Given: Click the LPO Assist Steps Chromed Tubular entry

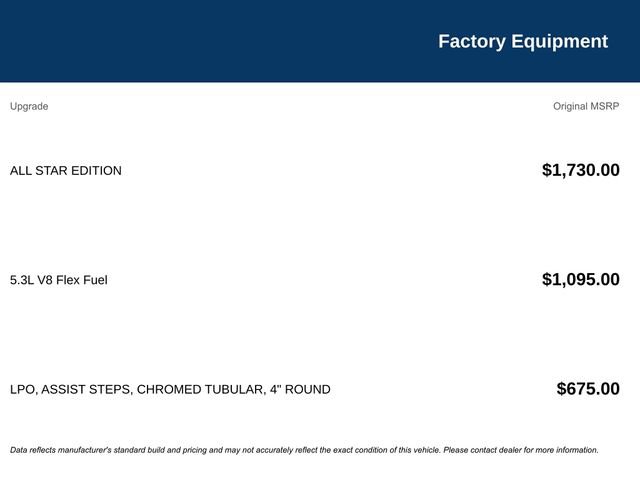Looking at the screenshot, I should tap(170, 389).
